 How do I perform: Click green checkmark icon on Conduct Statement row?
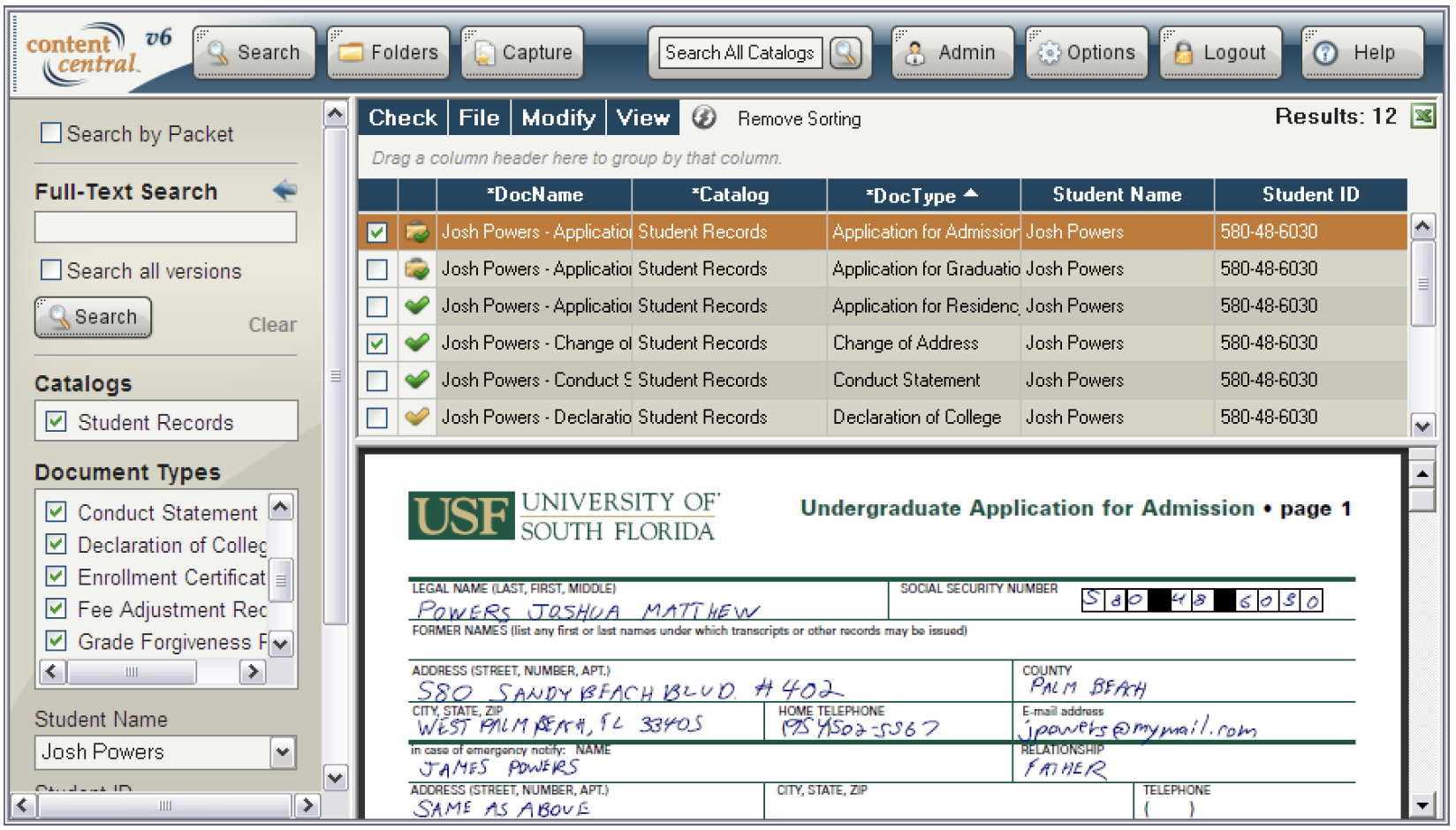pyautogui.click(x=417, y=380)
